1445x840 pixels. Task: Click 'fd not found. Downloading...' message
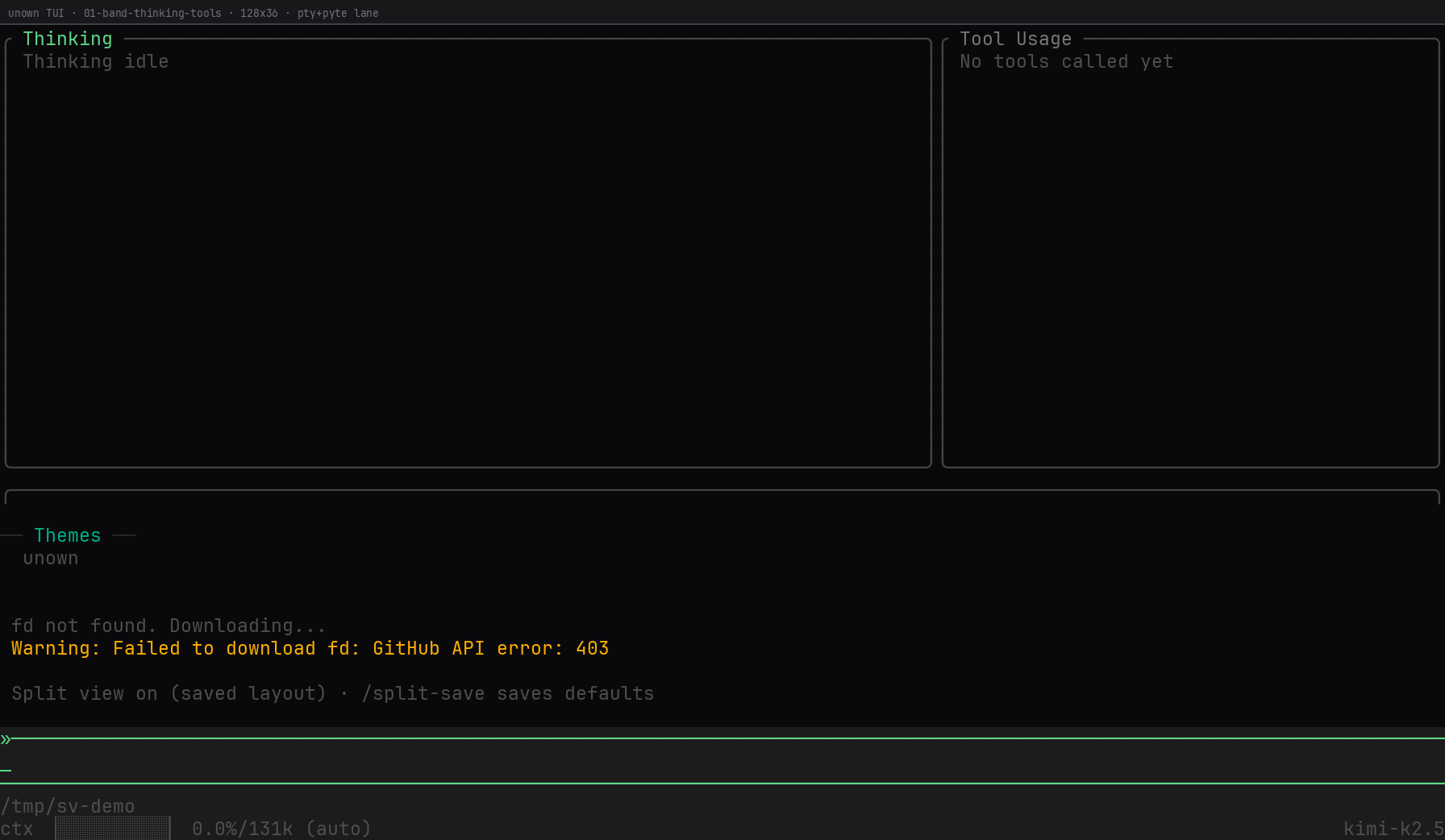pos(169,626)
